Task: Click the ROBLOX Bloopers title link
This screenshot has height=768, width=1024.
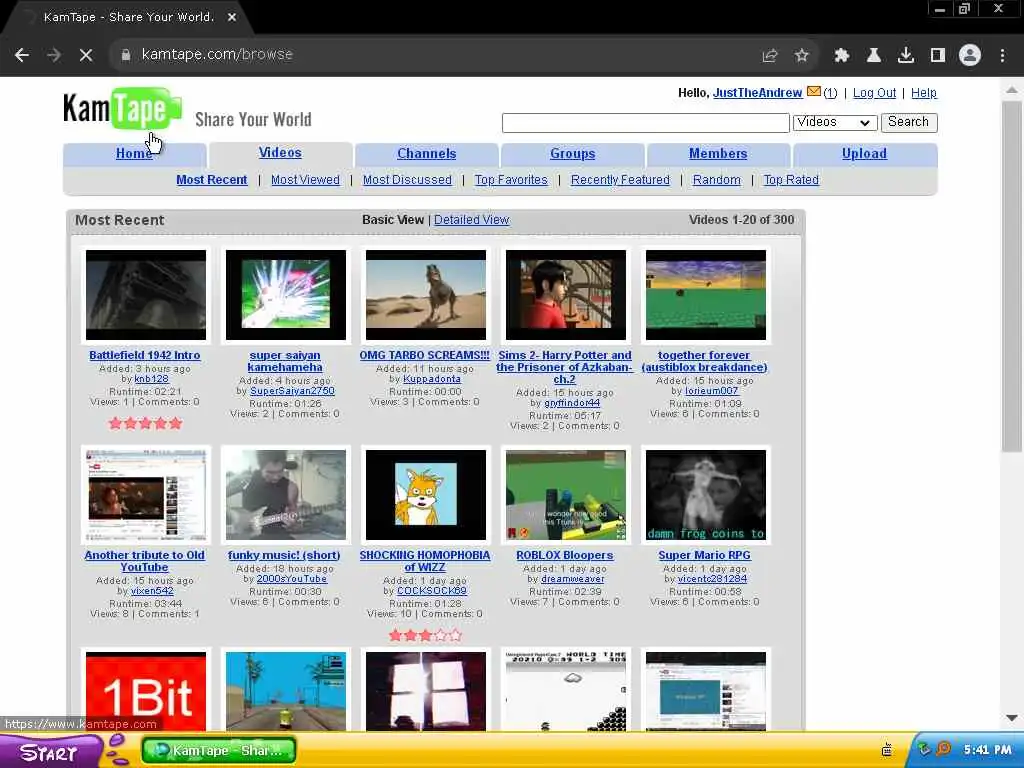Action: click(x=565, y=555)
